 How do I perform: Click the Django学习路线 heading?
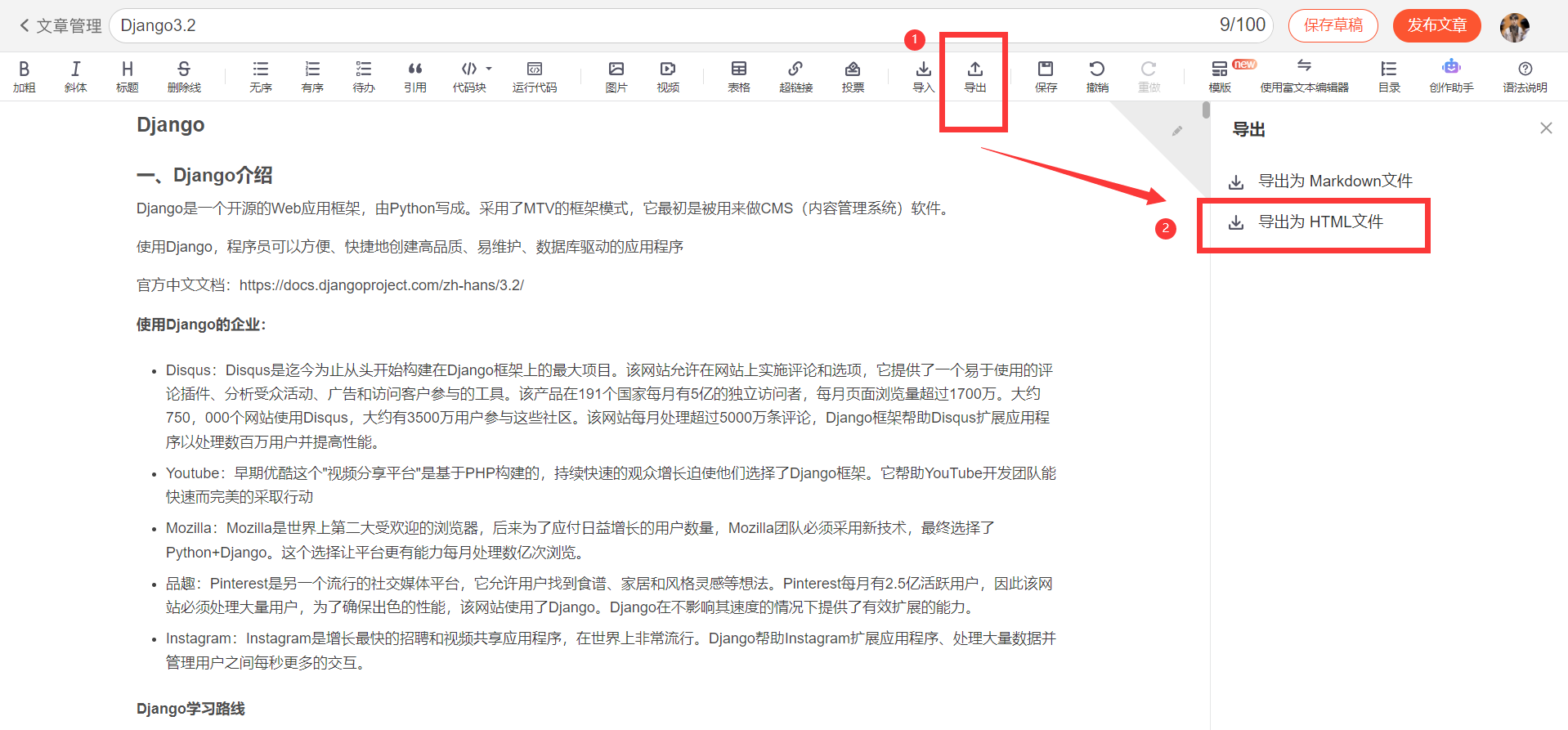click(x=190, y=709)
